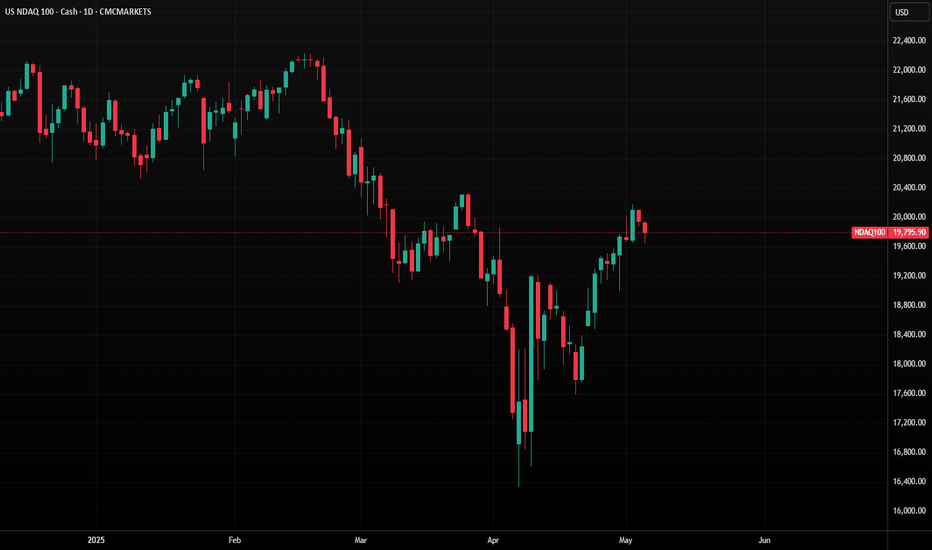Click the 16,000.00 price axis label
The height and width of the screenshot is (550, 932).
(909, 511)
